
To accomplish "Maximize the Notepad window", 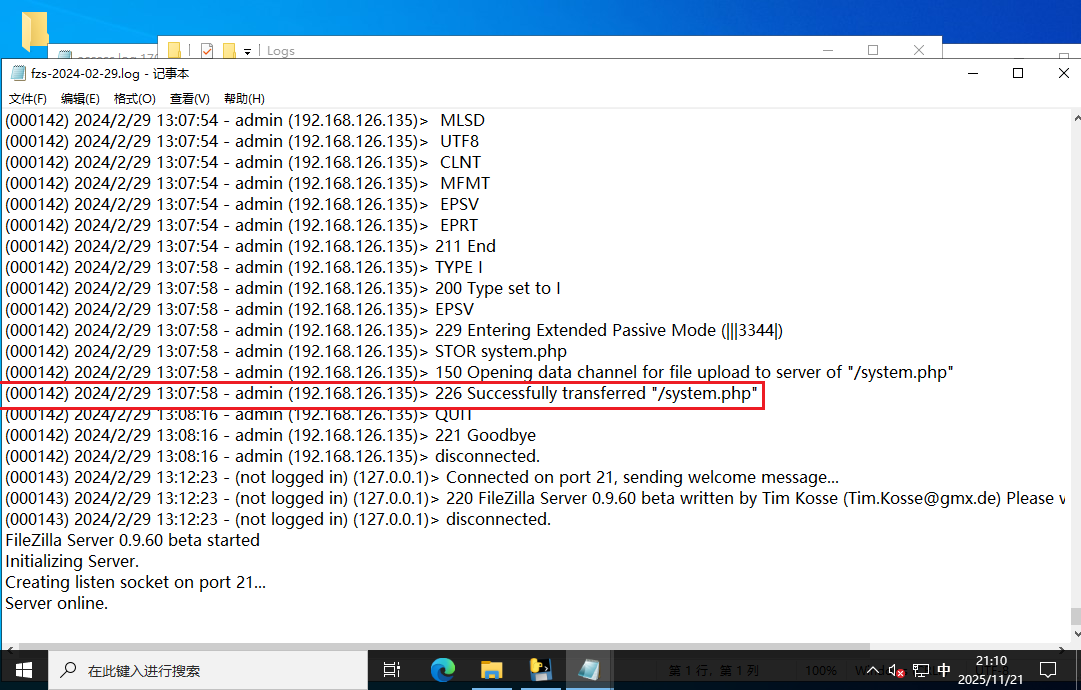I will 1018,73.
